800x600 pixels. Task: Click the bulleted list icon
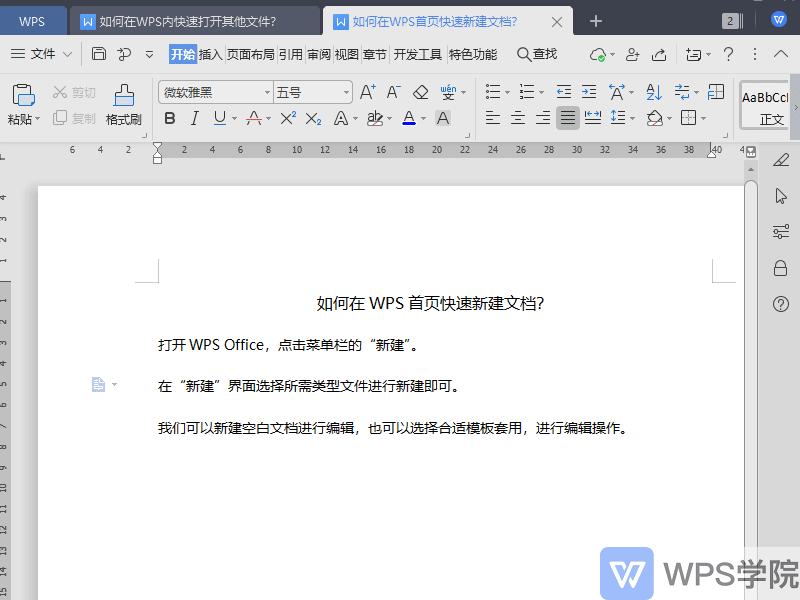pos(492,92)
